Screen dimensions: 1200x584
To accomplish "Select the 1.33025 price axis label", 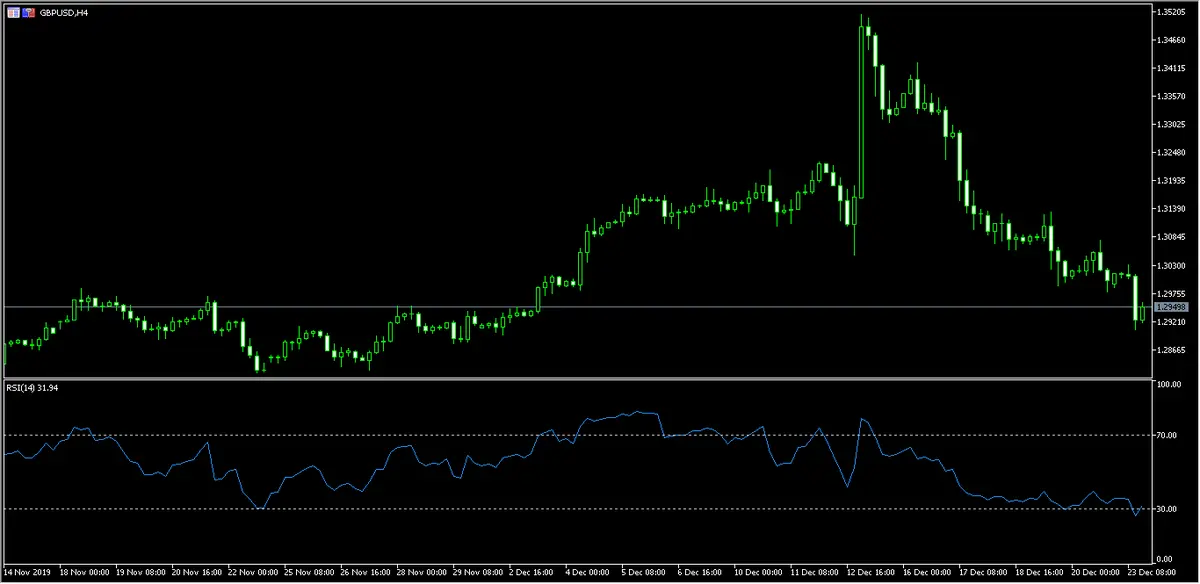I will click(1170, 124).
